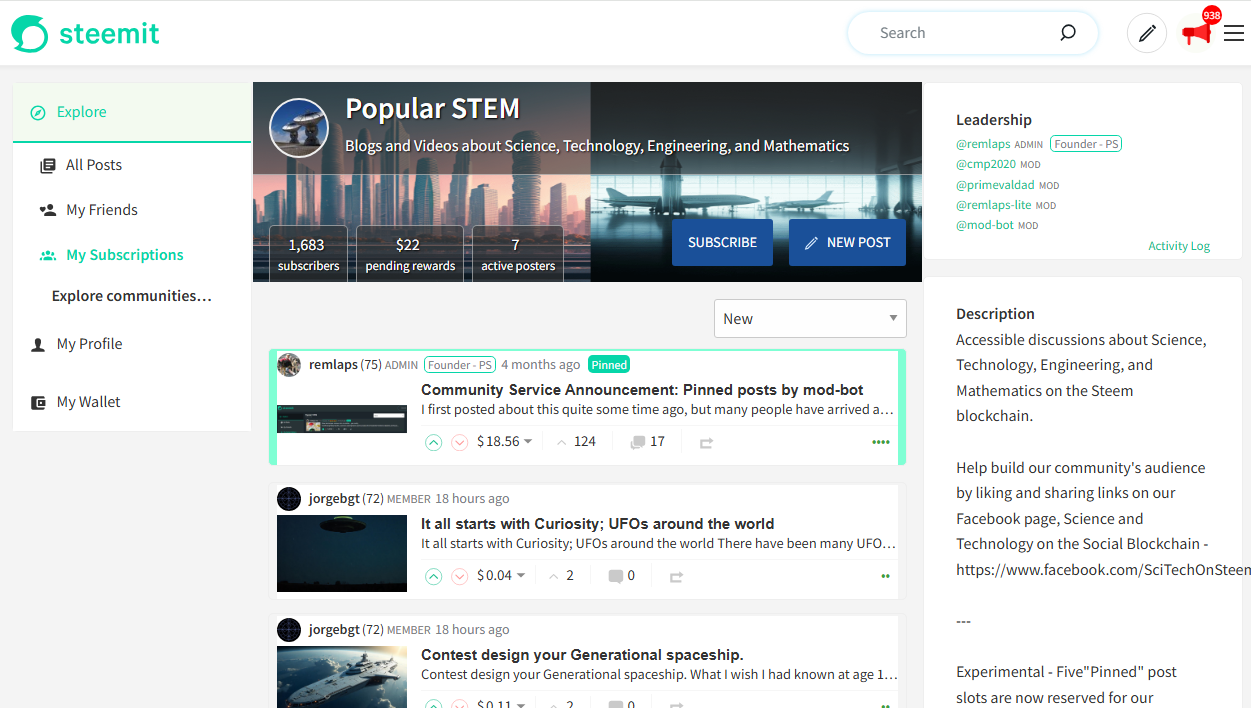1251x708 pixels.
Task: Click remlaps author name on pinned post
Action: [333, 365]
